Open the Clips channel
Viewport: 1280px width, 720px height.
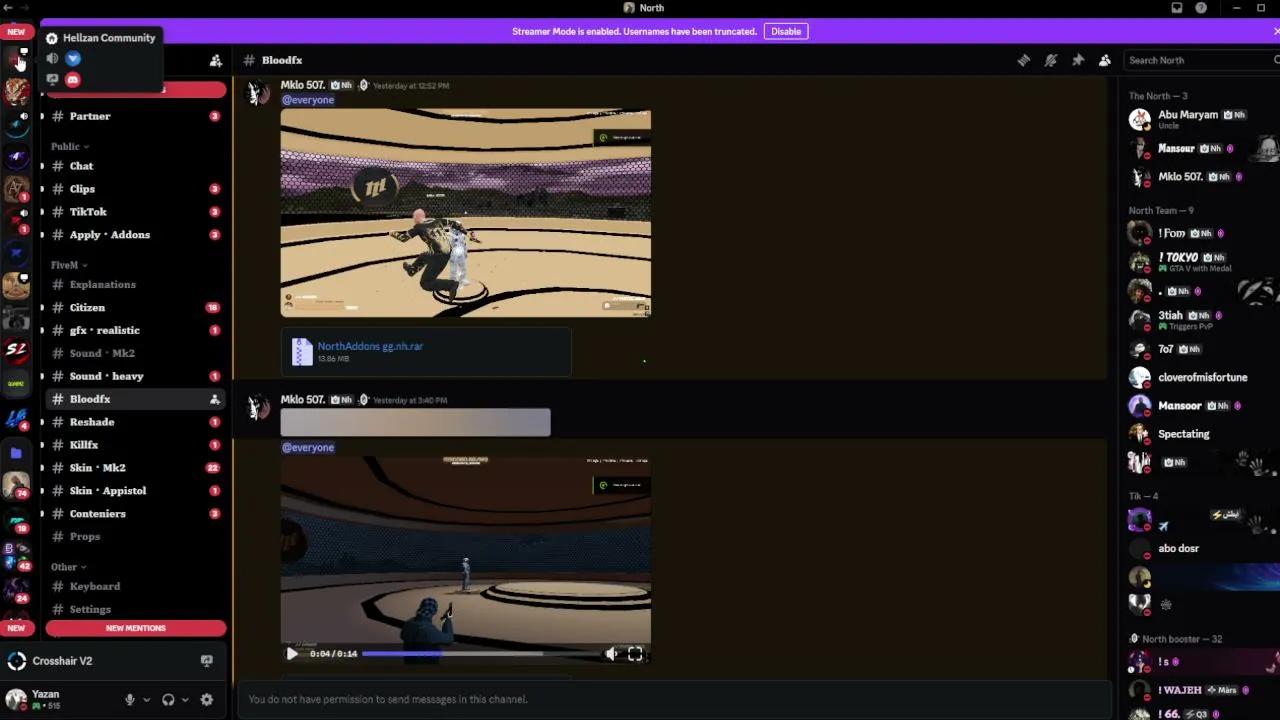(135, 189)
